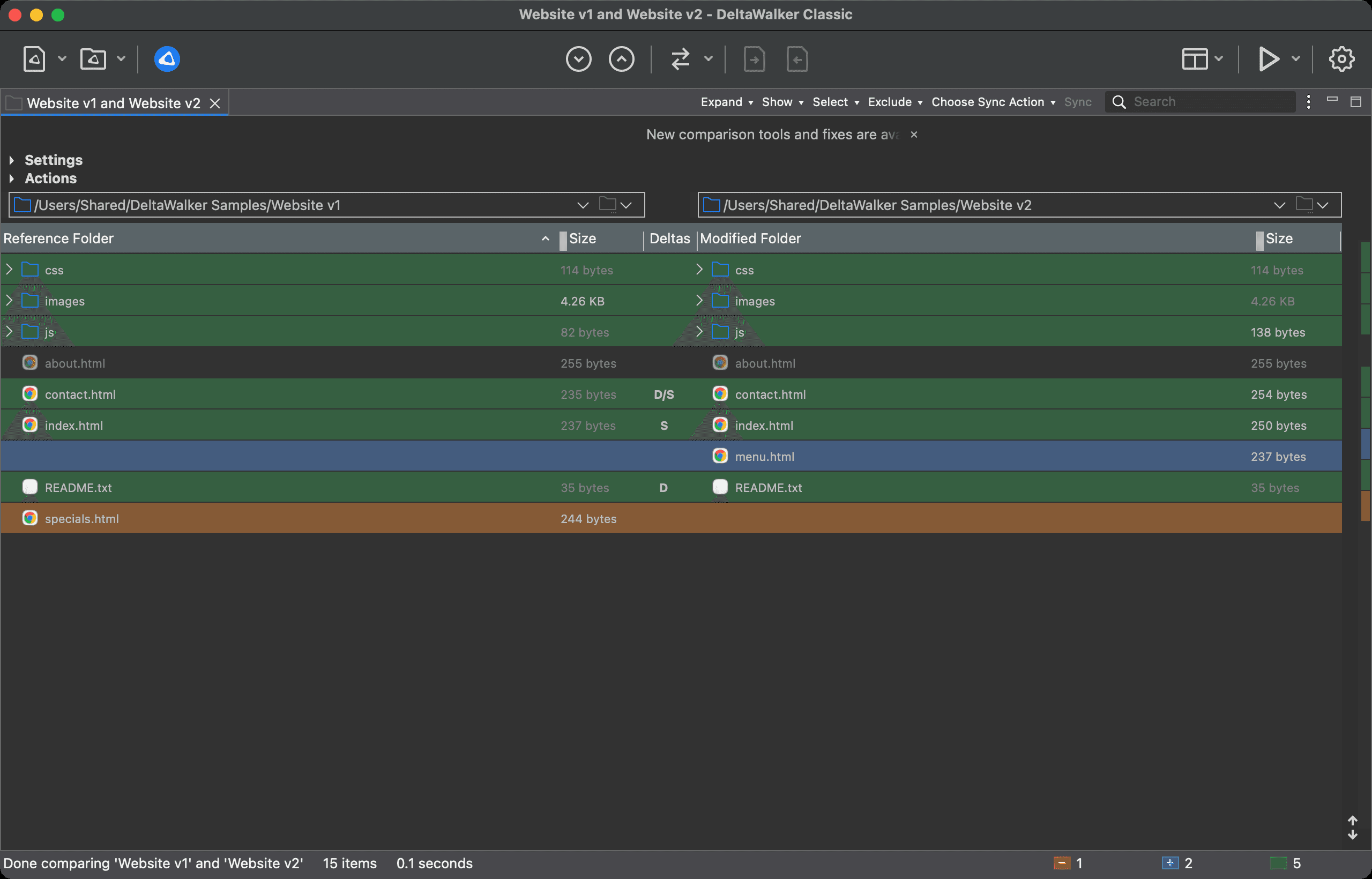This screenshot has width=1372, height=879.
Task: Click the layout panel icon
Action: (1195, 59)
